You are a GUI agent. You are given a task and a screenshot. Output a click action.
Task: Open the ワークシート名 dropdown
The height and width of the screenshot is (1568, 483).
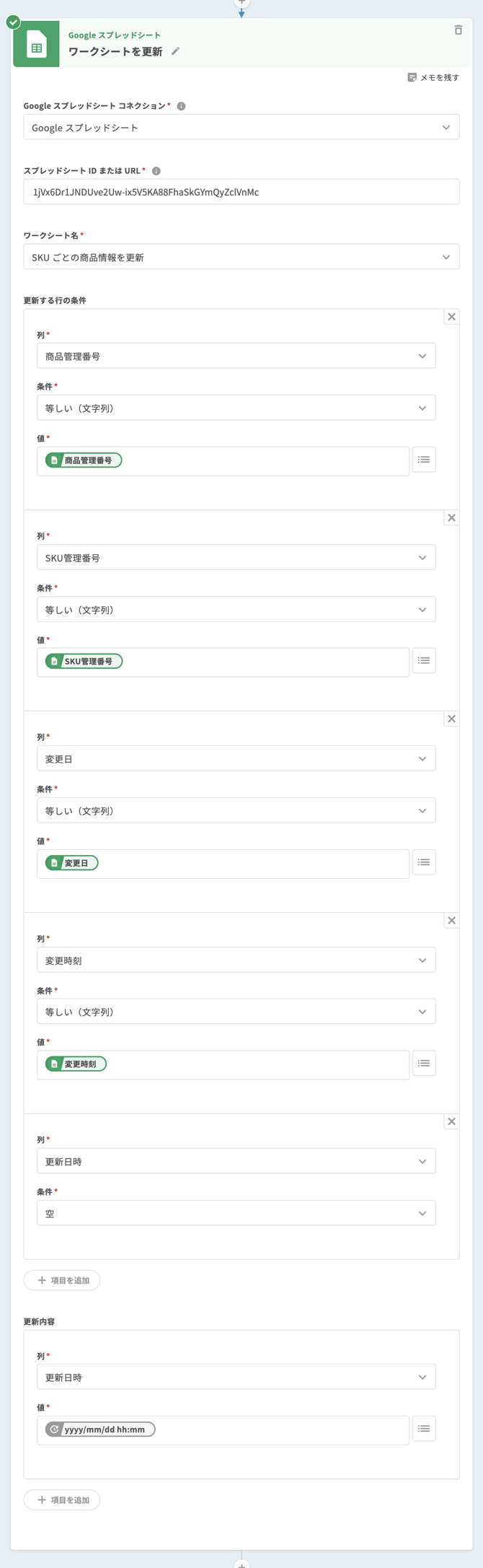(x=241, y=258)
